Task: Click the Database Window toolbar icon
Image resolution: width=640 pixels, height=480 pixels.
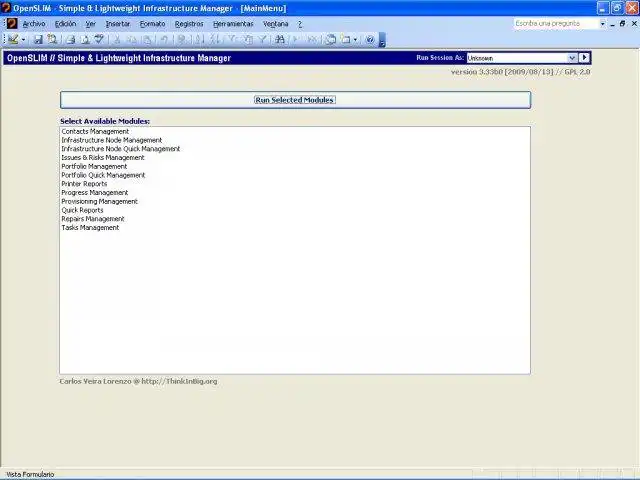Action: pyautogui.click(x=331, y=39)
